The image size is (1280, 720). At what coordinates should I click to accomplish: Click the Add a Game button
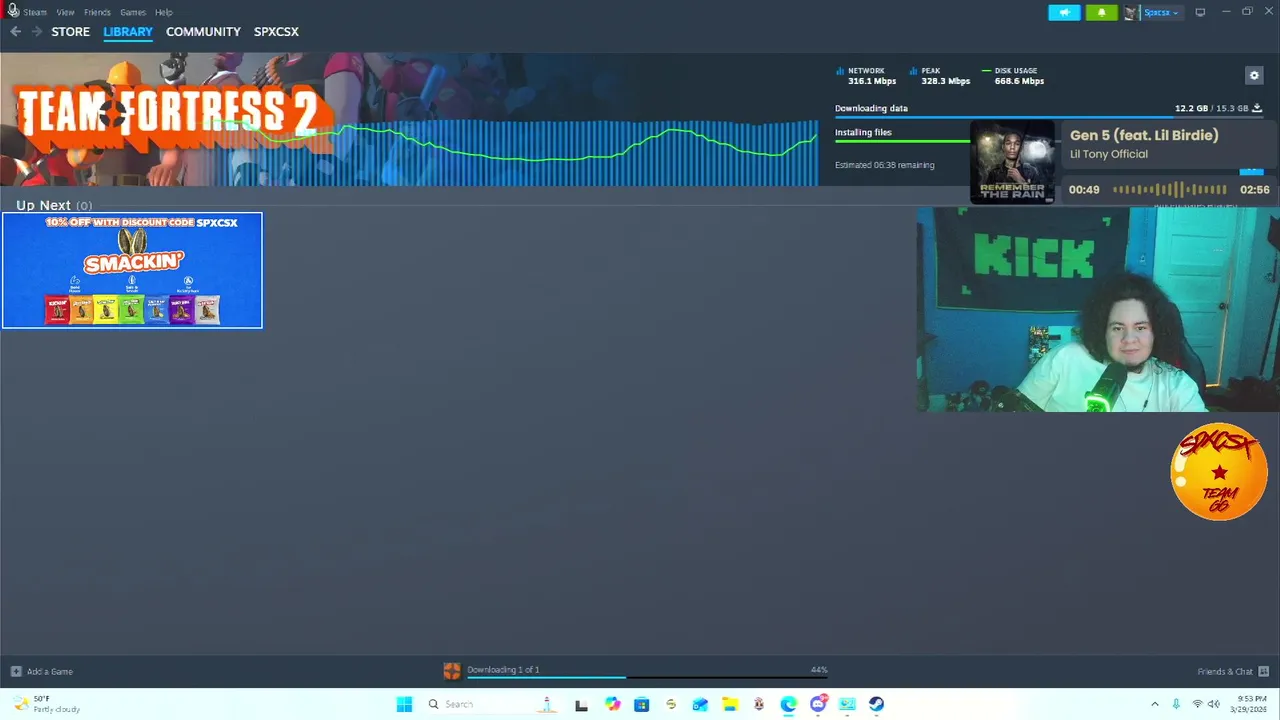[x=42, y=671]
